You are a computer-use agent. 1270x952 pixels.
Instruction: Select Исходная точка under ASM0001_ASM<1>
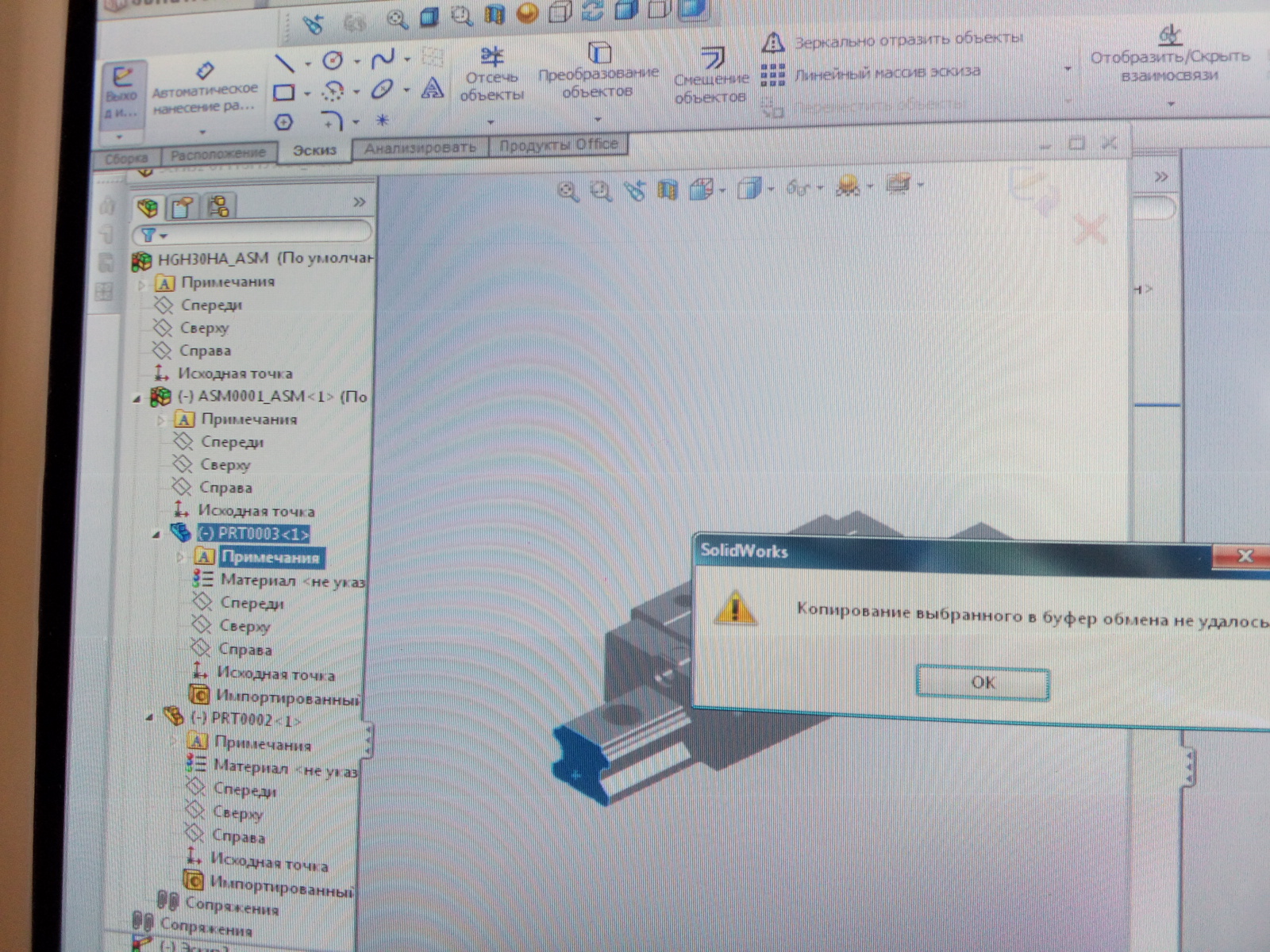(244, 510)
